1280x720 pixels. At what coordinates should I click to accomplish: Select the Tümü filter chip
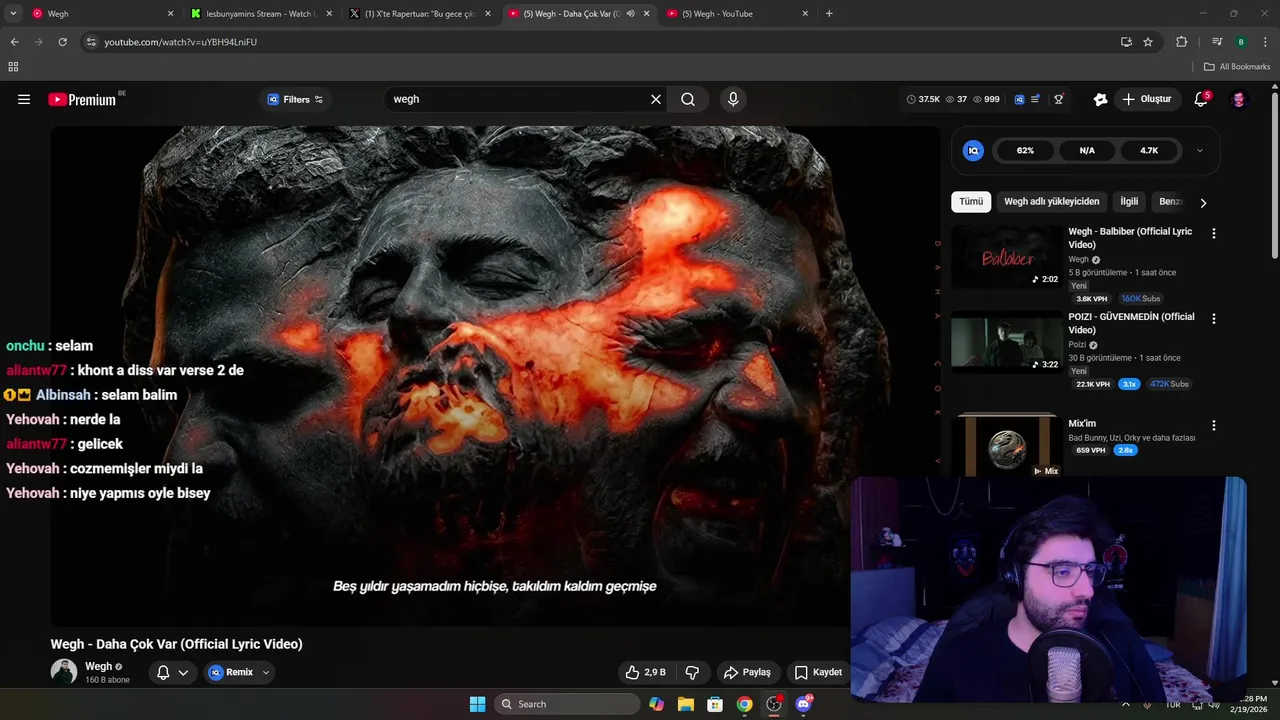pyautogui.click(x=971, y=201)
